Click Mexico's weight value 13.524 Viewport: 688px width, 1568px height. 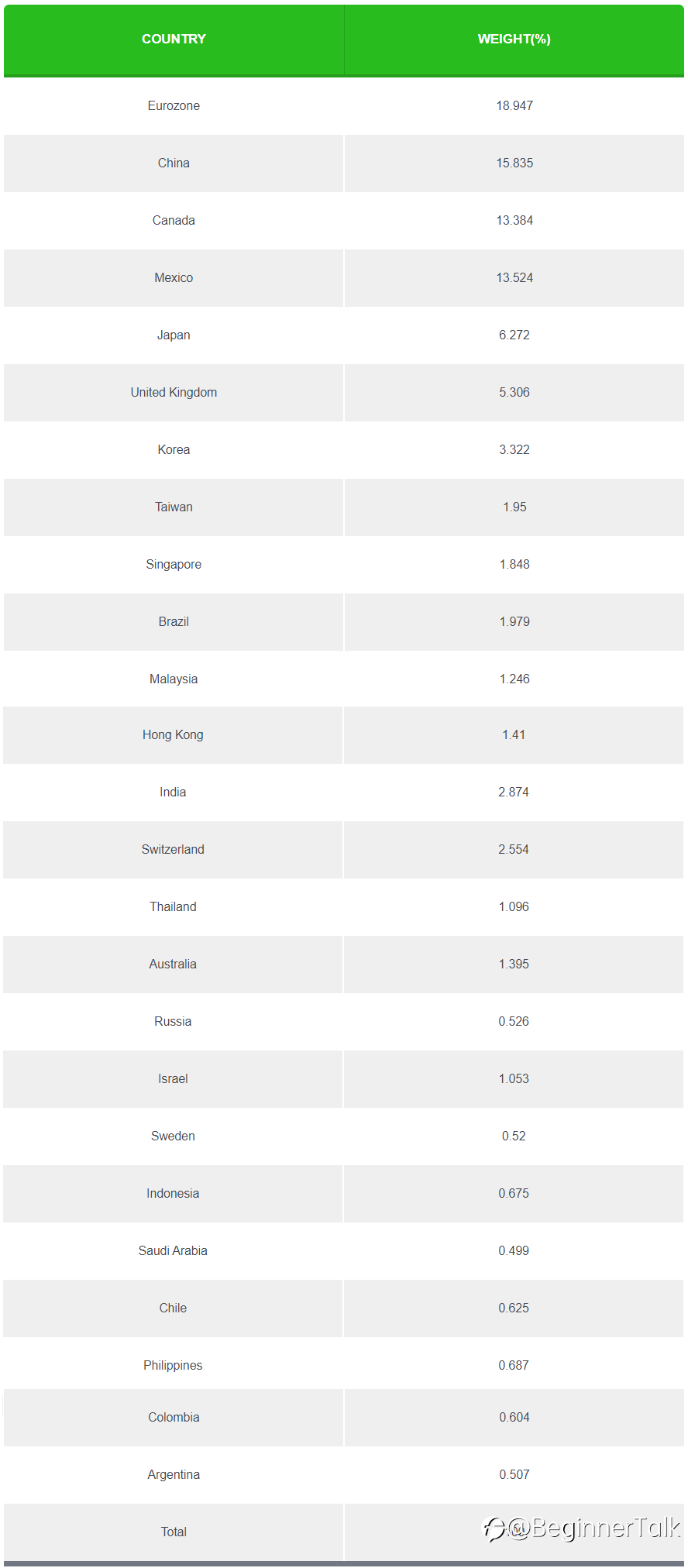click(514, 277)
